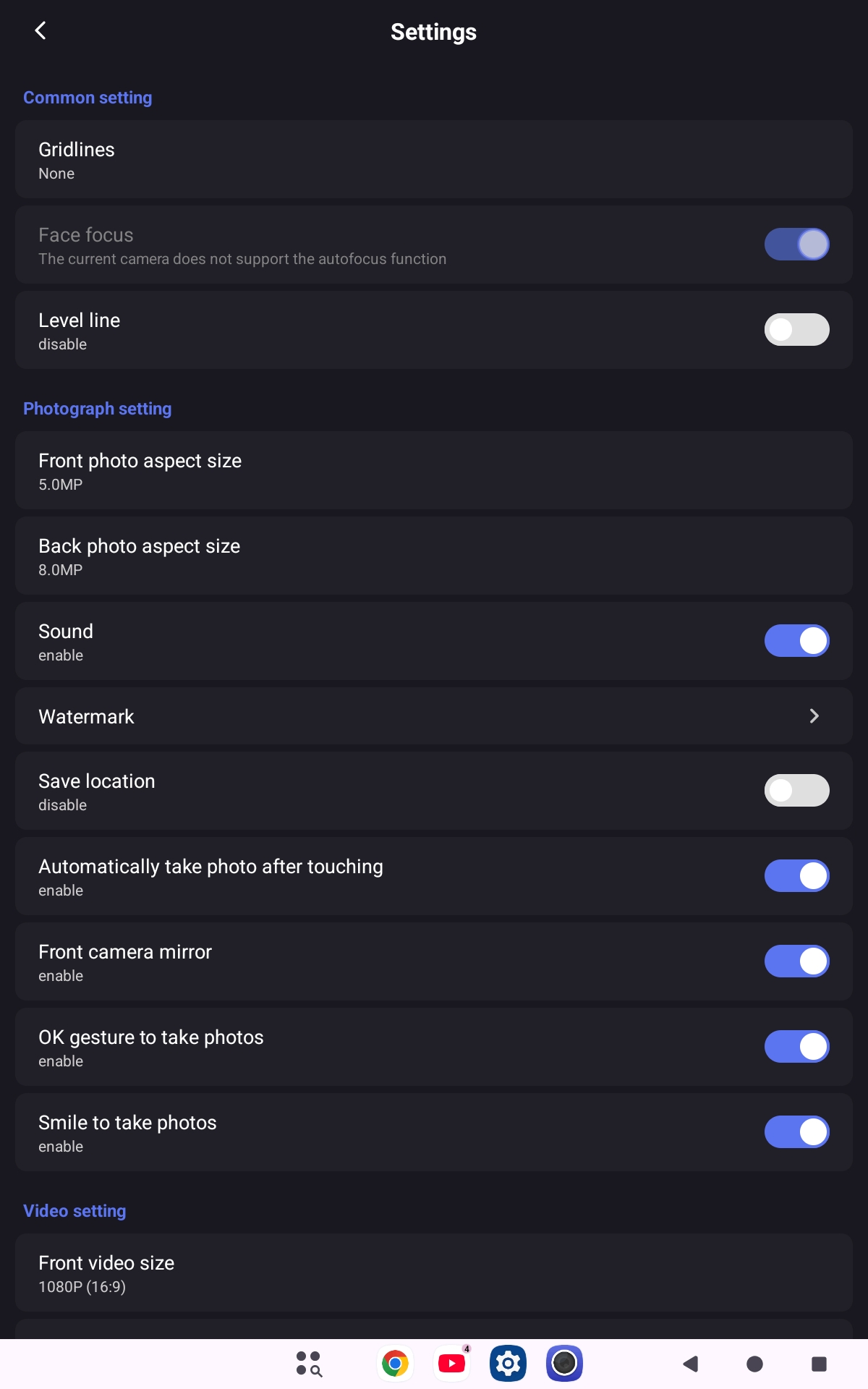Viewport: 868px width, 1389px height.
Task: Choose Front photo aspect size
Action: pyautogui.click(x=434, y=471)
